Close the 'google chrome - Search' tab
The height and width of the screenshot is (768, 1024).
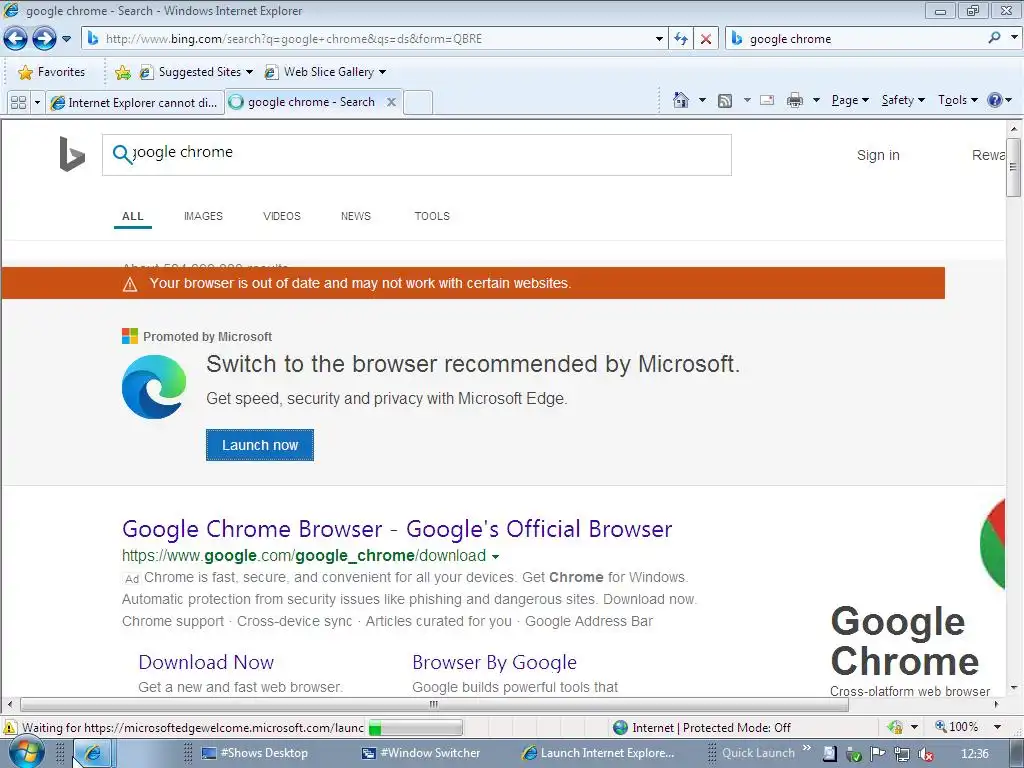click(391, 102)
